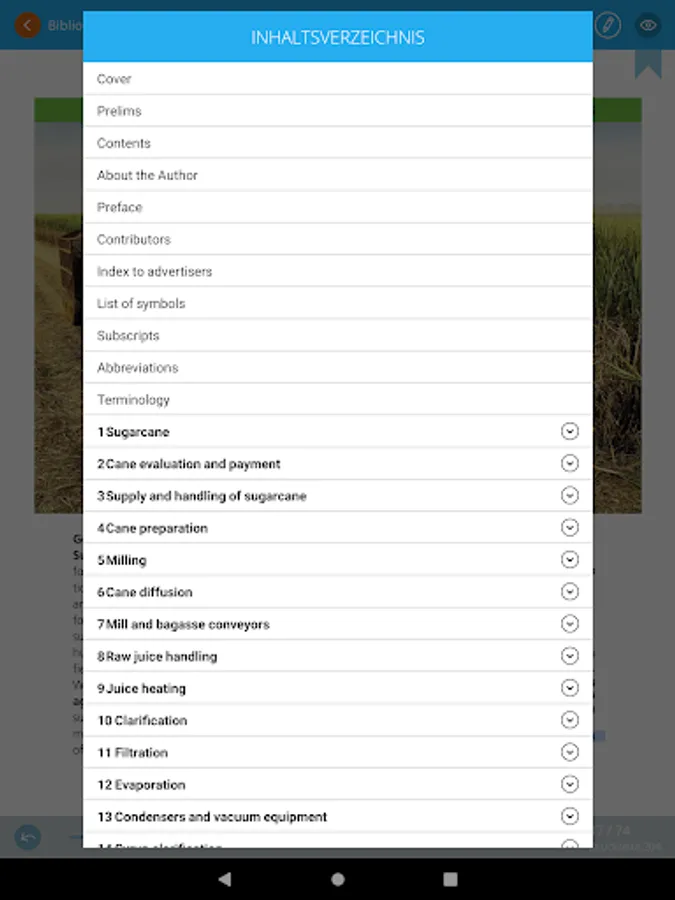Expand the 1 Sugarcane chapter
Viewport: 675px width, 900px height.
(x=570, y=431)
